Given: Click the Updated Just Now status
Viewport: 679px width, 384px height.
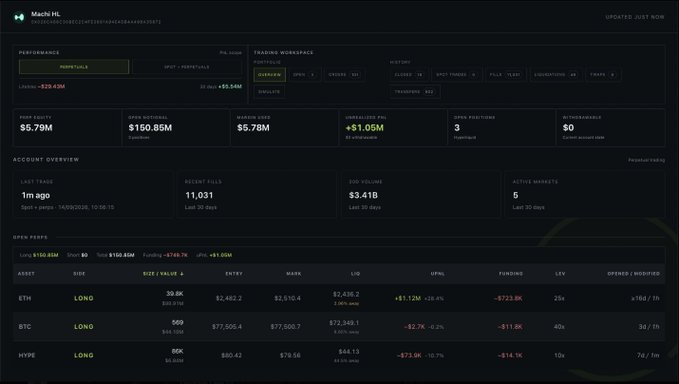Looking at the screenshot, I should pos(635,17).
